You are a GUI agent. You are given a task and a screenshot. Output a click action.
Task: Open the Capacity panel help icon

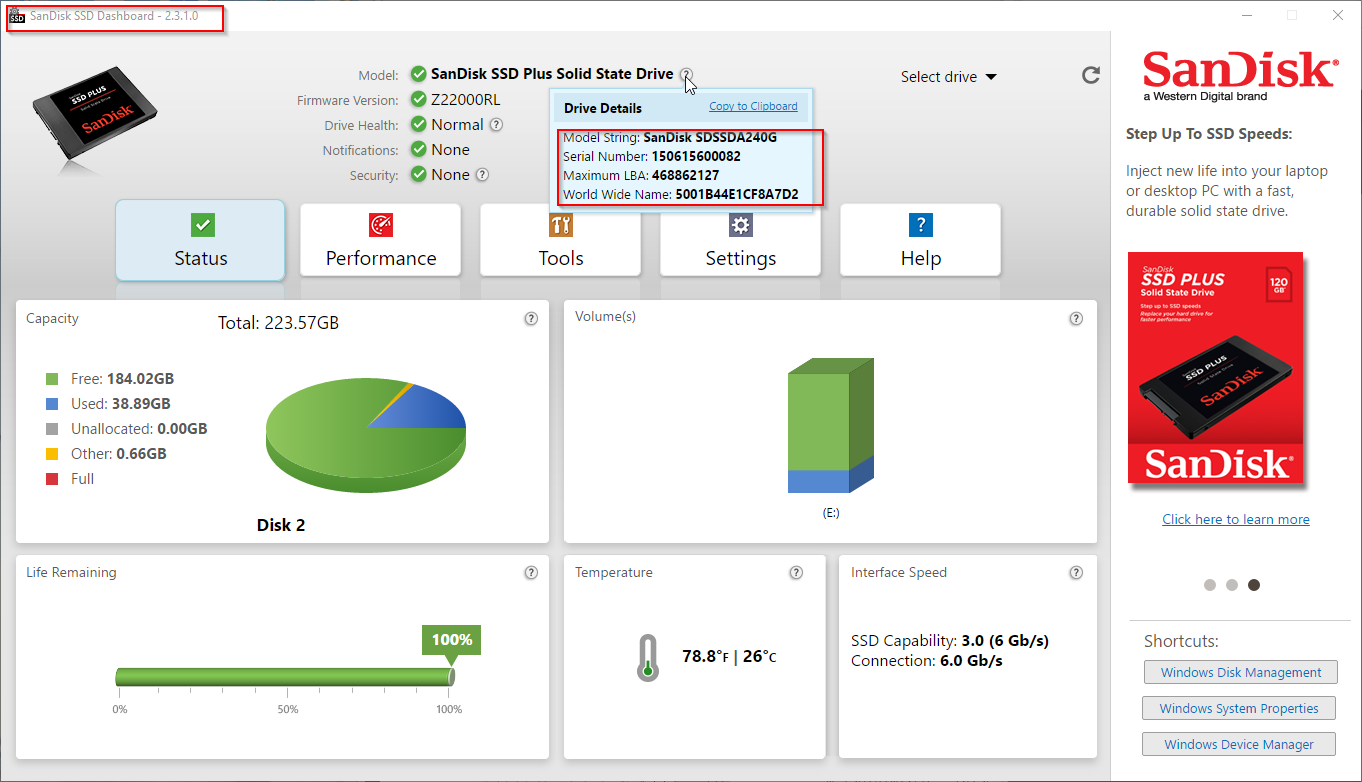pos(531,319)
